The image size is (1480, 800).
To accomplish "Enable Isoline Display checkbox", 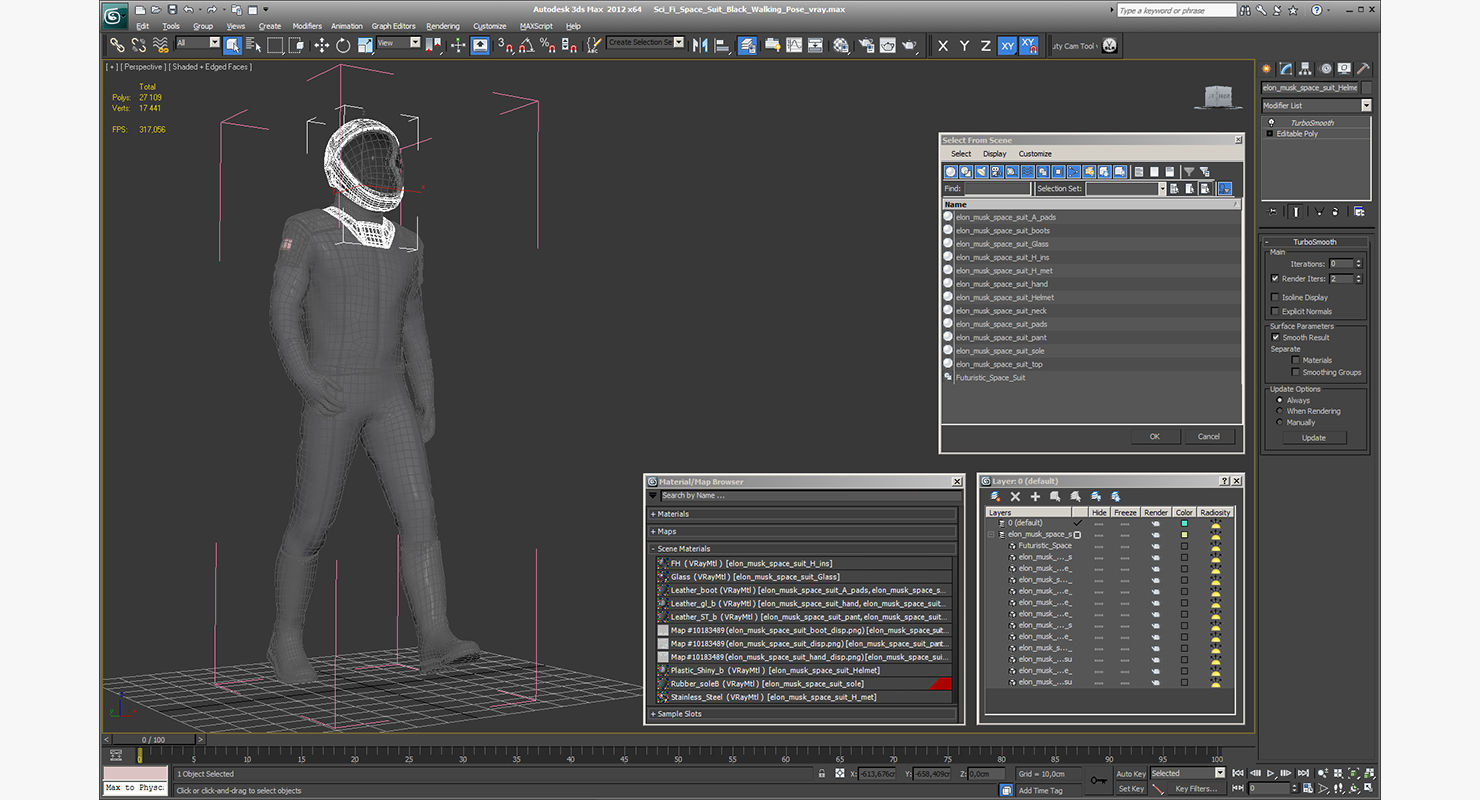I will pyautogui.click(x=1275, y=297).
